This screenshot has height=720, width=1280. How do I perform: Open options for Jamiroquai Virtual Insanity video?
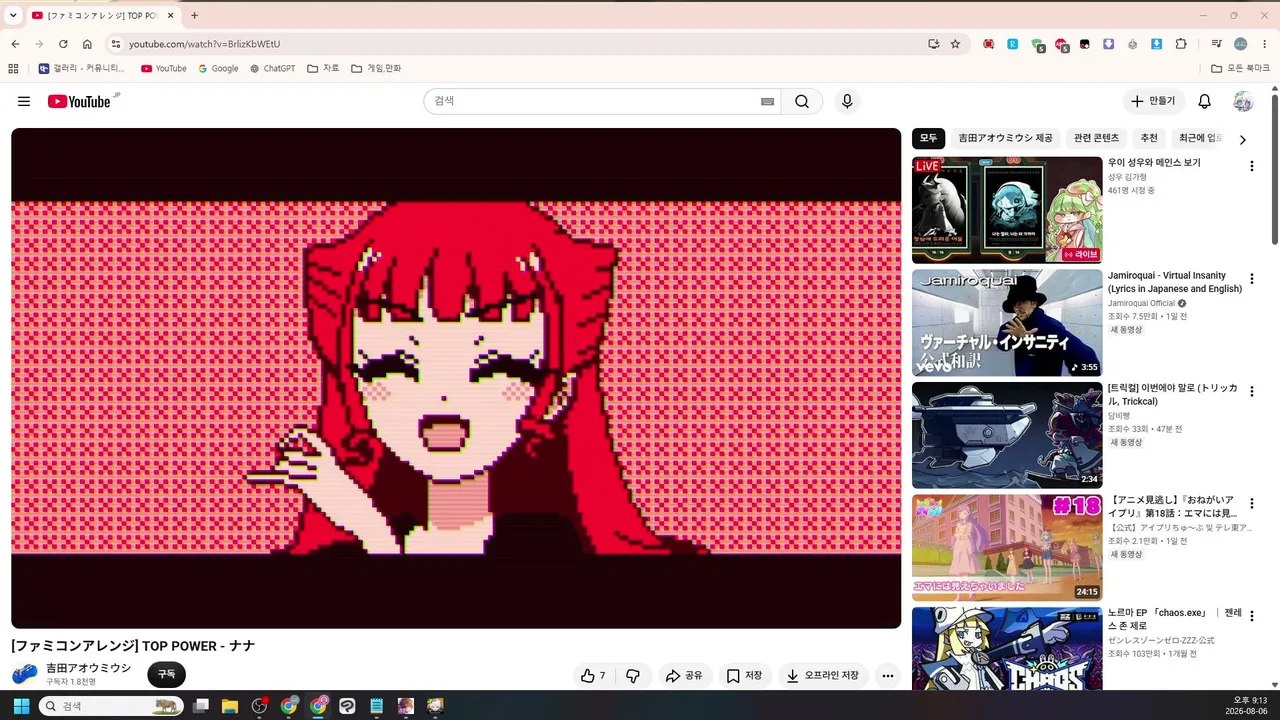tap(1251, 279)
